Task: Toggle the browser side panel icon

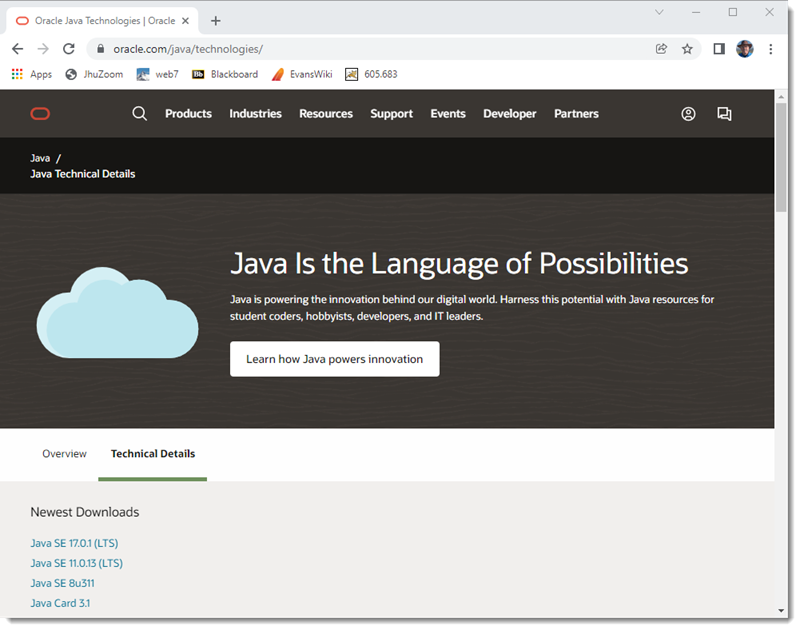Action: (x=719, y=49)
